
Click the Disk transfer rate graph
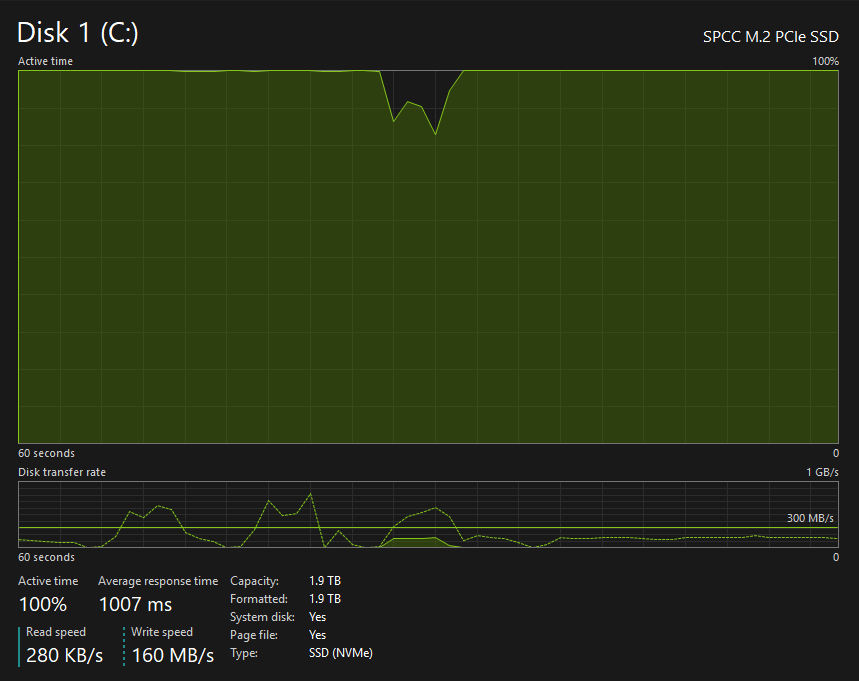pos(428,515)
